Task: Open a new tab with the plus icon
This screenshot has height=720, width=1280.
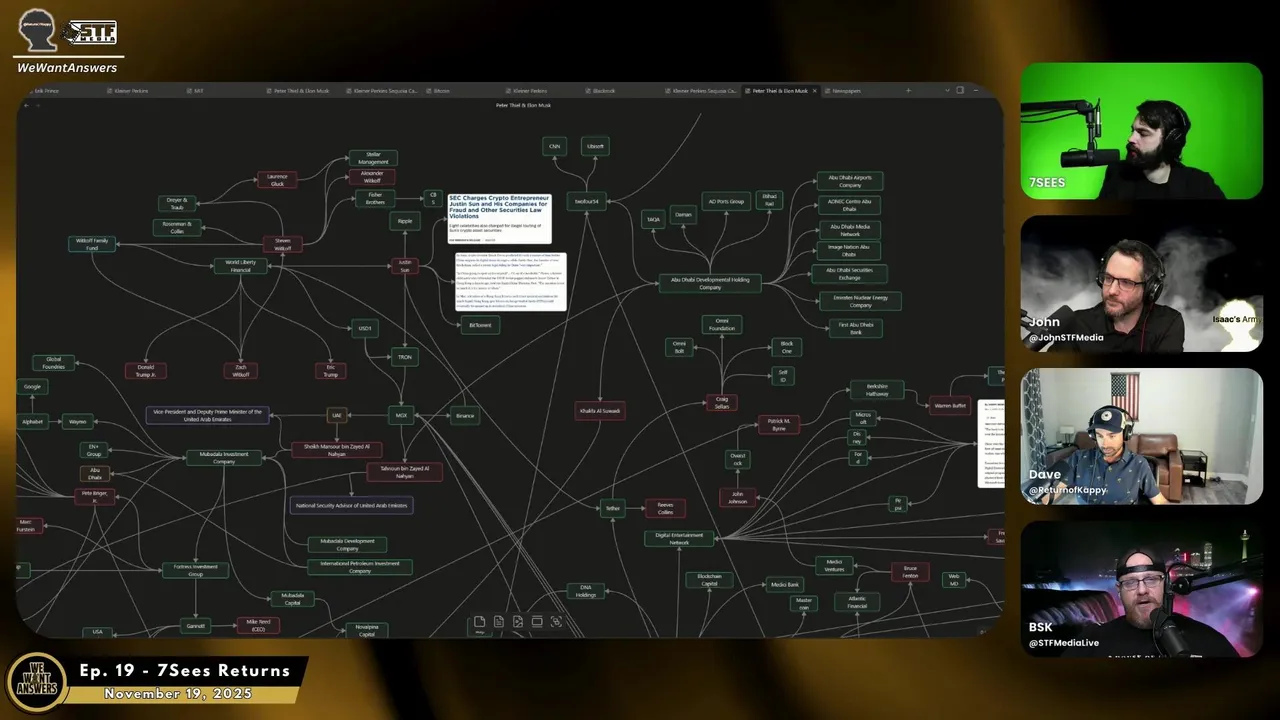Action: tap(908, 91)
